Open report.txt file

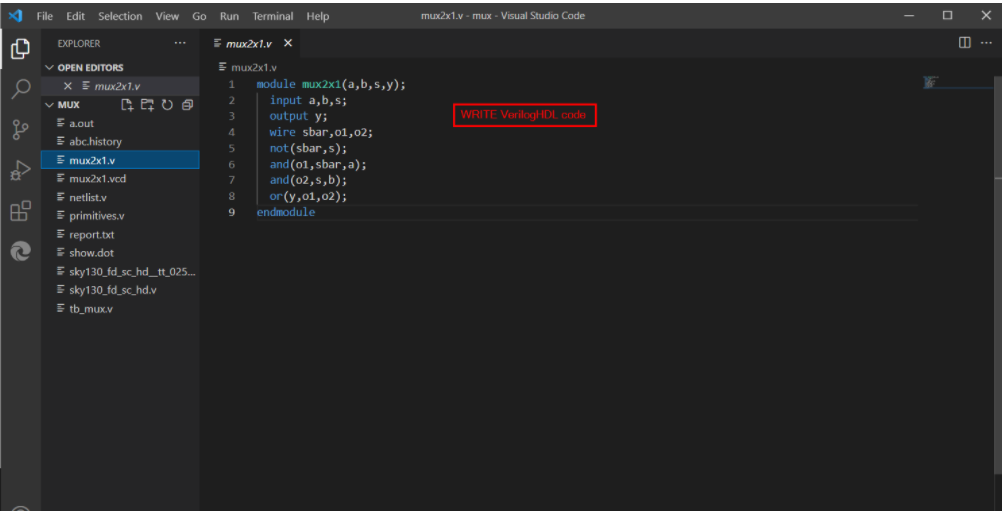pyautogui.click(x=120, y=234)
